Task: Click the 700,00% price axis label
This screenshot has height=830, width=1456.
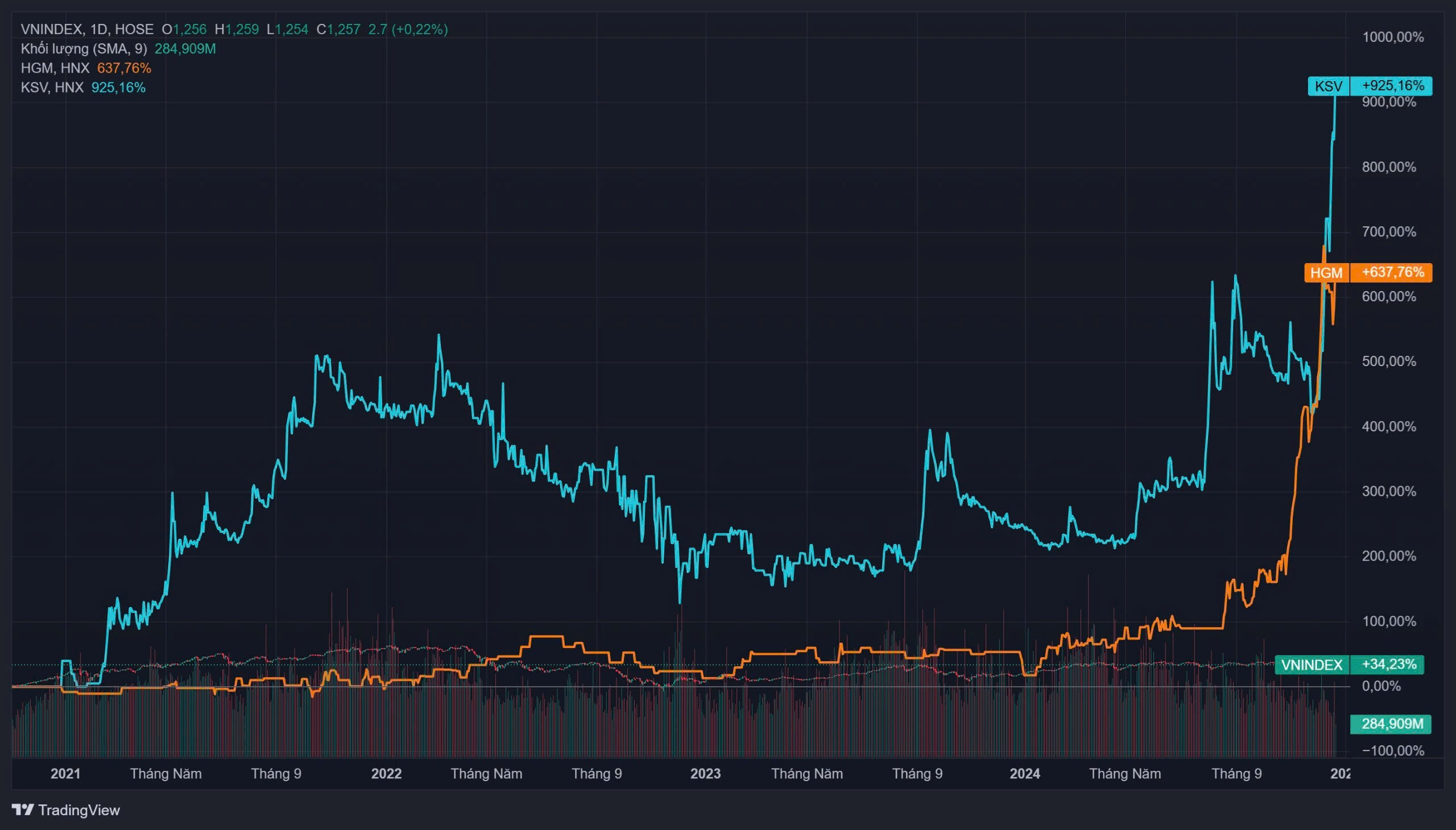Action: point(1389,232)
